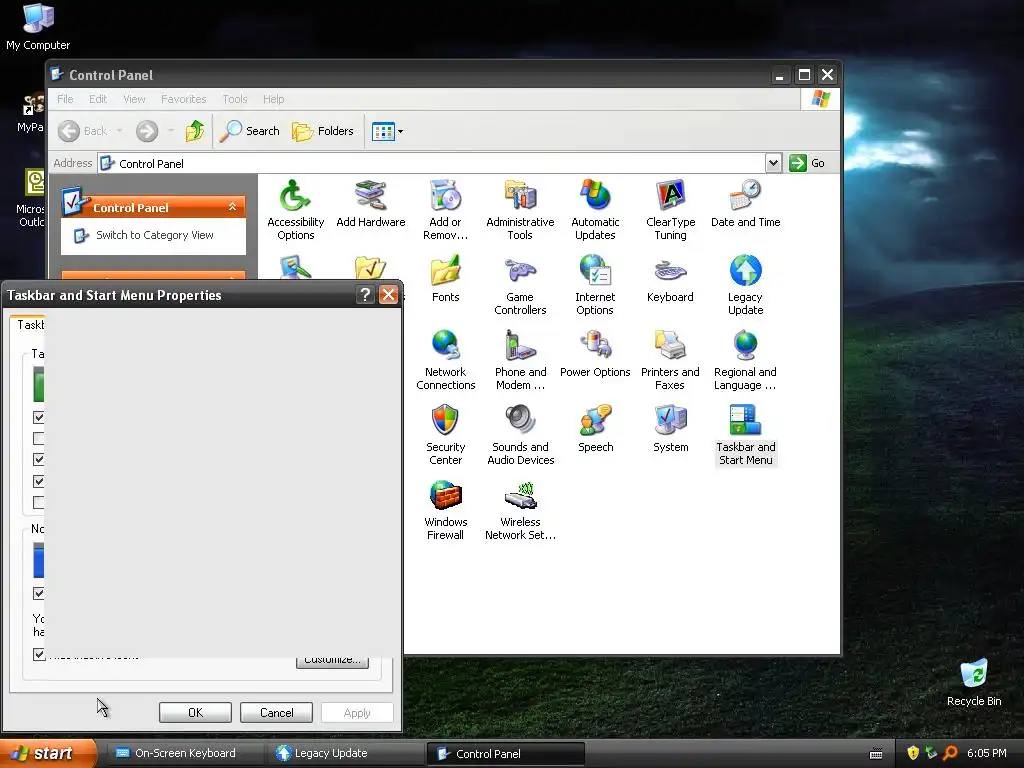Toggle the second (unchecked) taskbar appearance checkbox

(39, 438)
